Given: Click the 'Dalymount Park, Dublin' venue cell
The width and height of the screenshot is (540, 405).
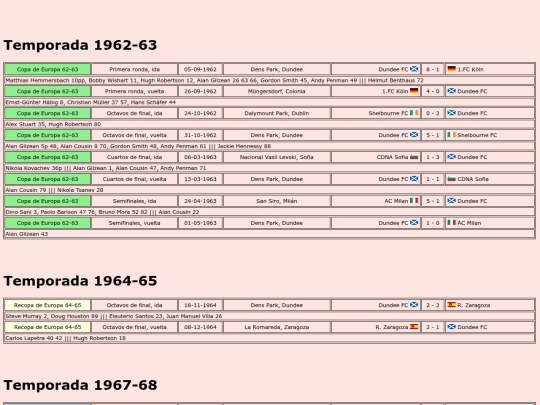Looking at the screenshot, I should tap(277, 113).
